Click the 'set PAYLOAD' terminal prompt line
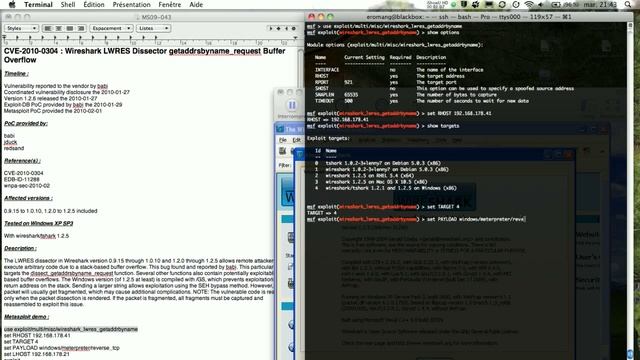The height and width of the screenshot is (360, 640). (416, 219)
